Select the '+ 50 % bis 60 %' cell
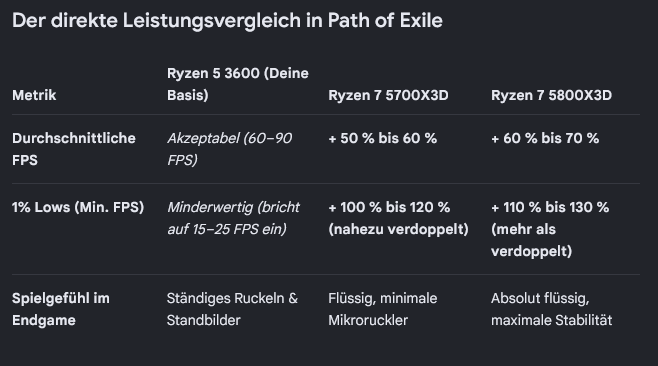The height and width of the screenshot is (366, 658). point(382,139)
